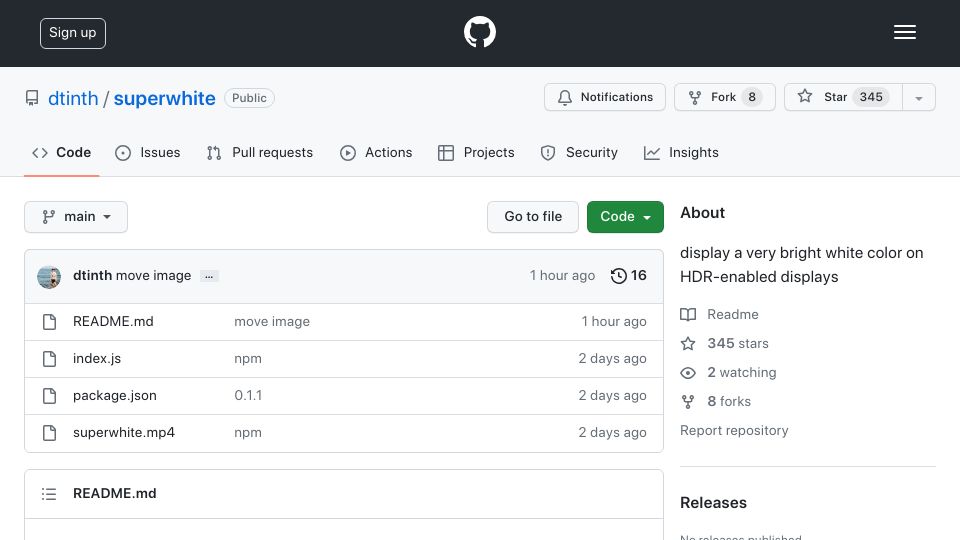Open the Readme link in About

(733, 315)
